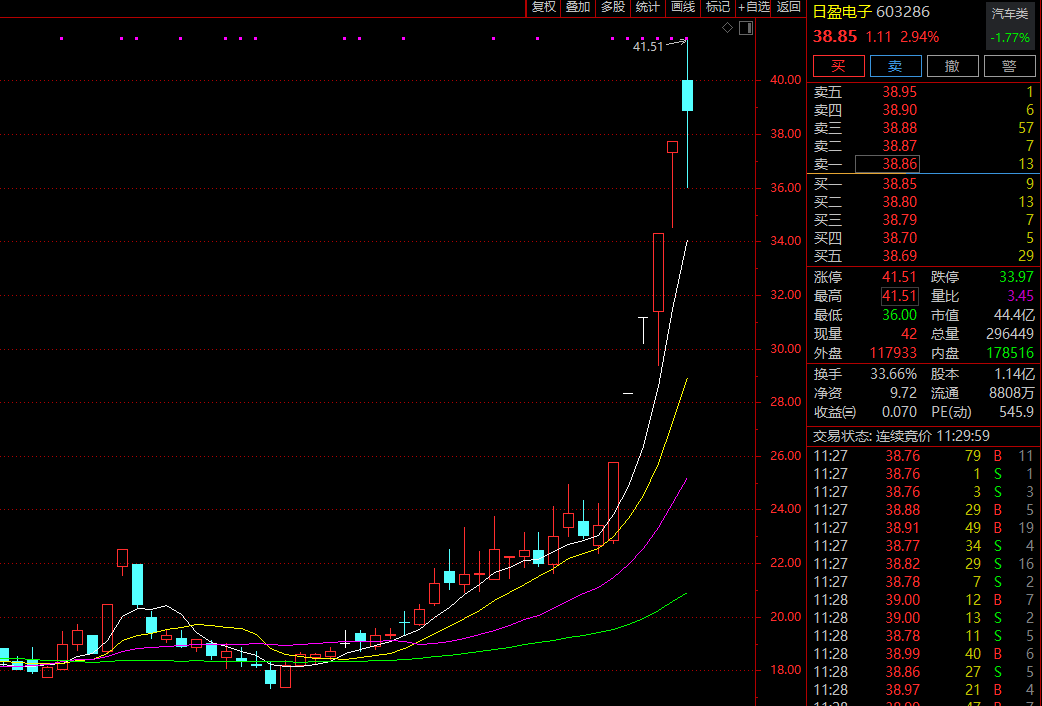Open the 统计 statistics tool

(x=648, y=7)
